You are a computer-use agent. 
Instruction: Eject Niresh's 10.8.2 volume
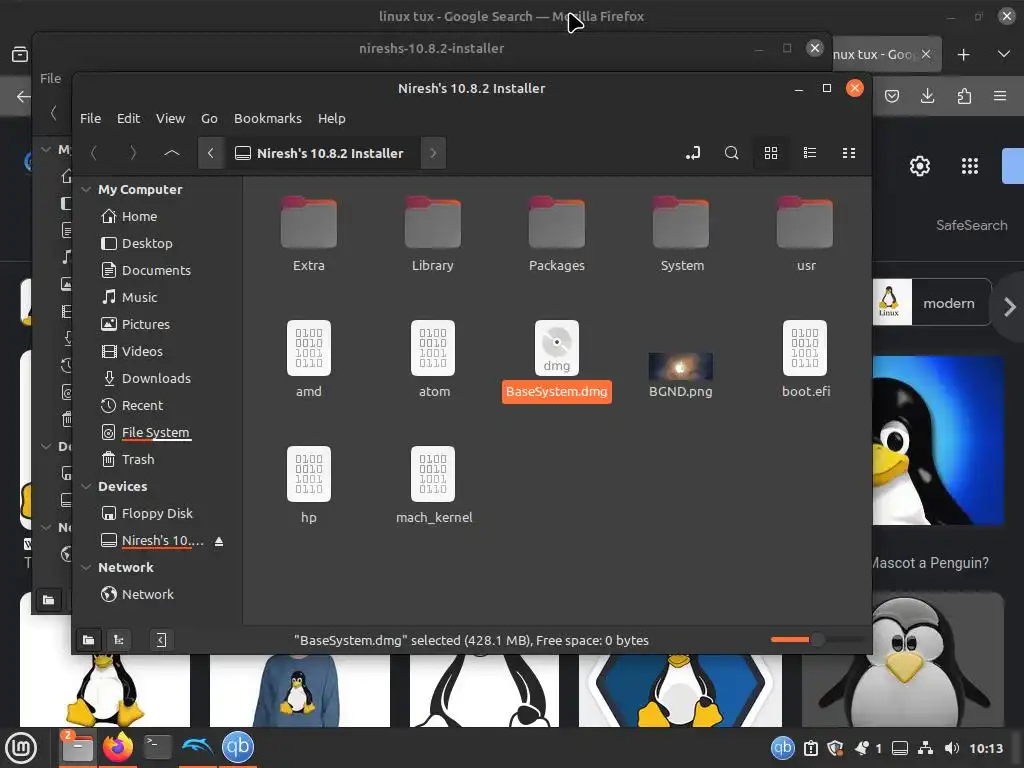click(x=219, y=541)
